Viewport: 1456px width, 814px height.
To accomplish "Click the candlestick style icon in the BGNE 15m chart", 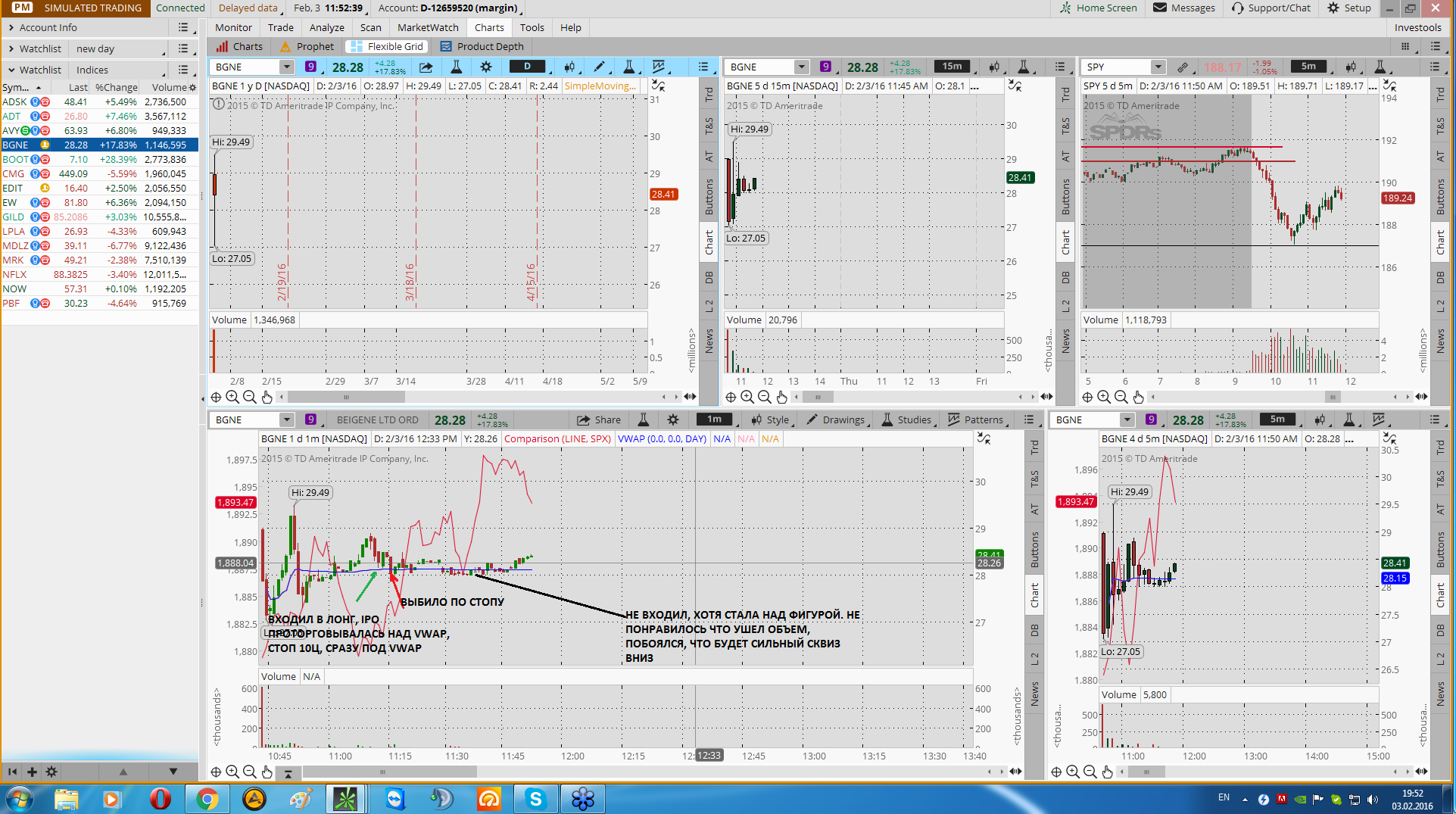I will coord(994,67).
